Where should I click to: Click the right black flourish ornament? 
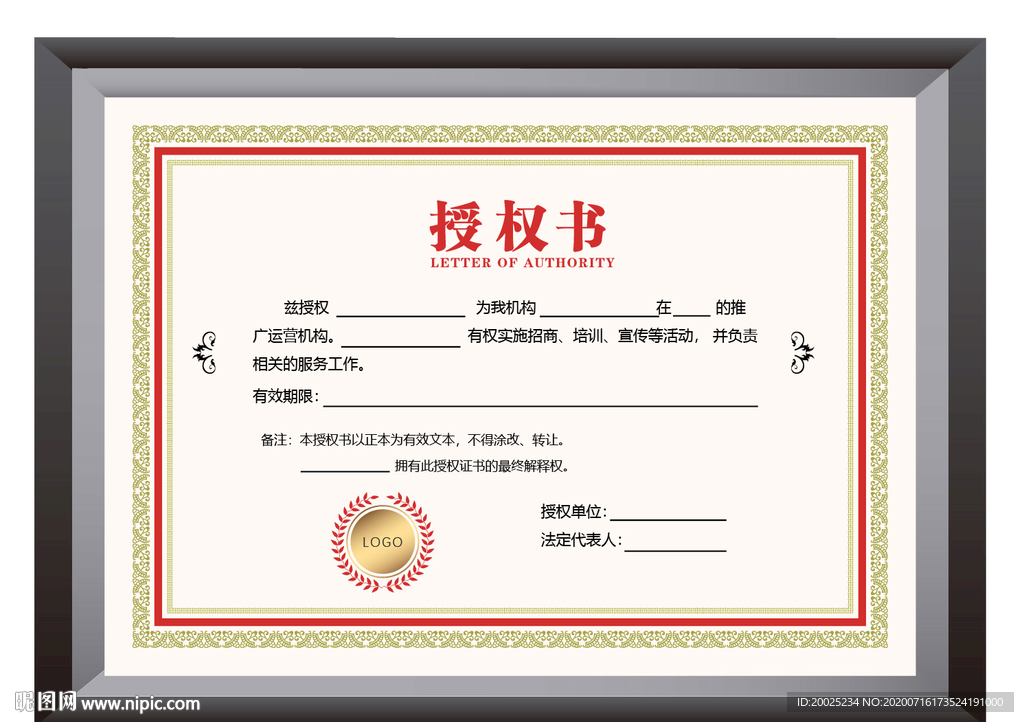802,353
